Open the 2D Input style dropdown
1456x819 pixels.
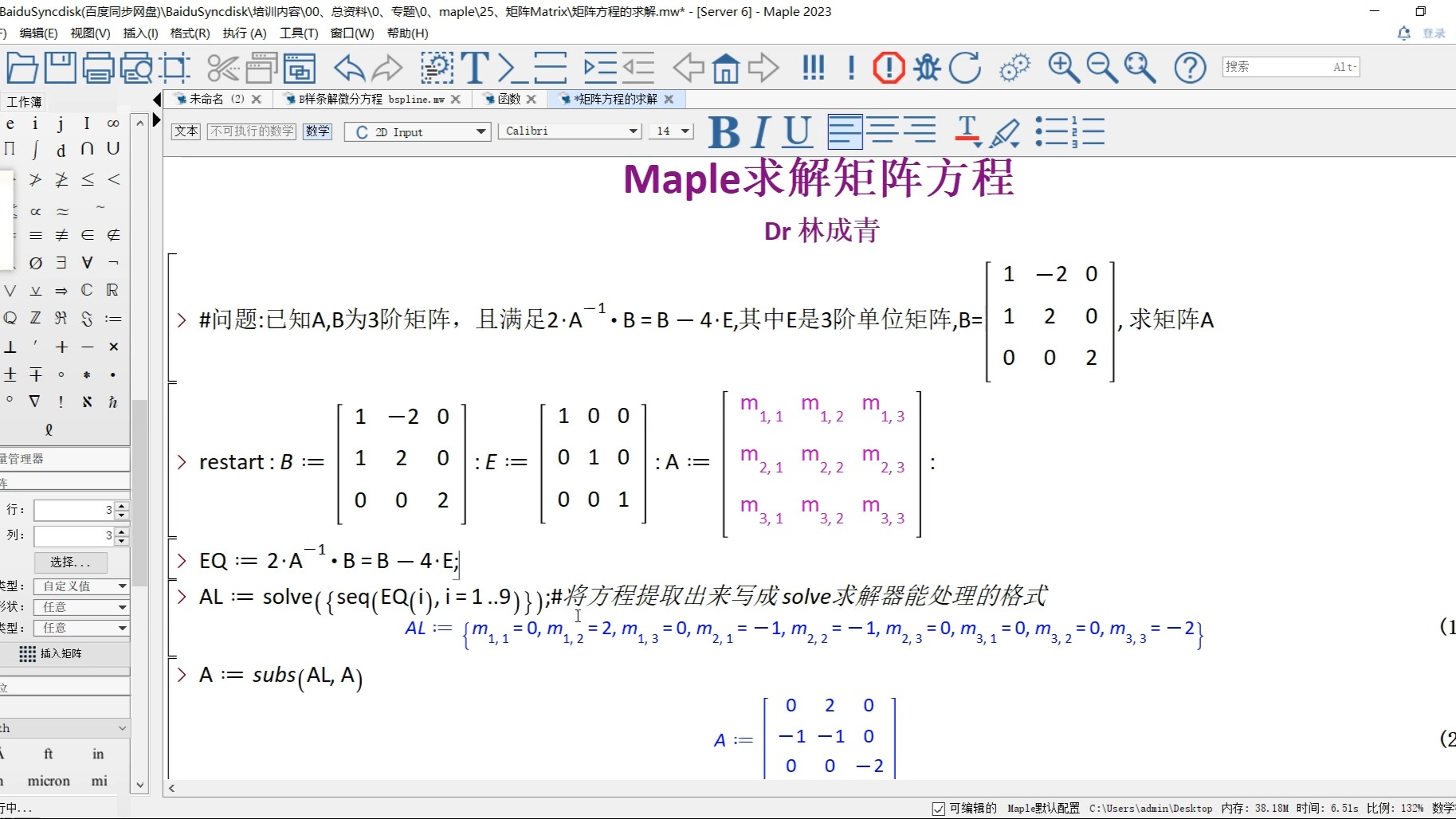click(x=417, y=131)
